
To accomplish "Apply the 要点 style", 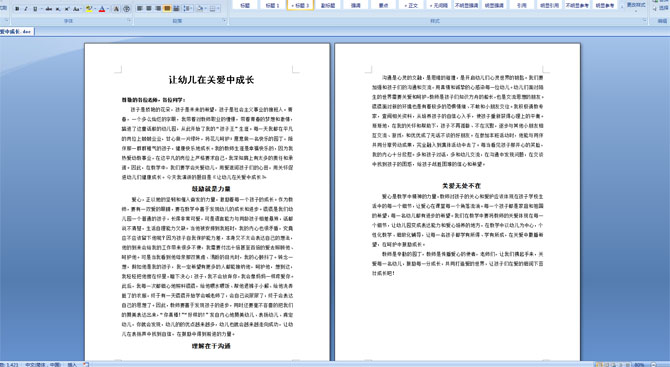I will click(384, 5).
